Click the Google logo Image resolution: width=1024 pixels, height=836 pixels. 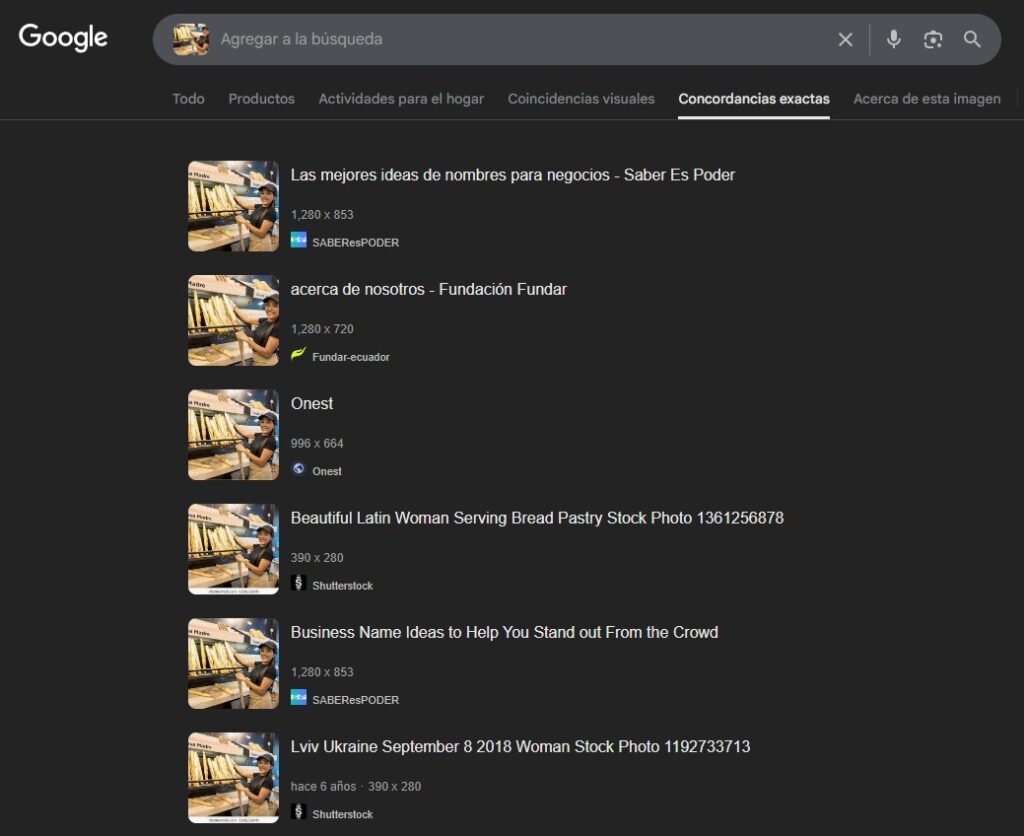tap(63, 37)
